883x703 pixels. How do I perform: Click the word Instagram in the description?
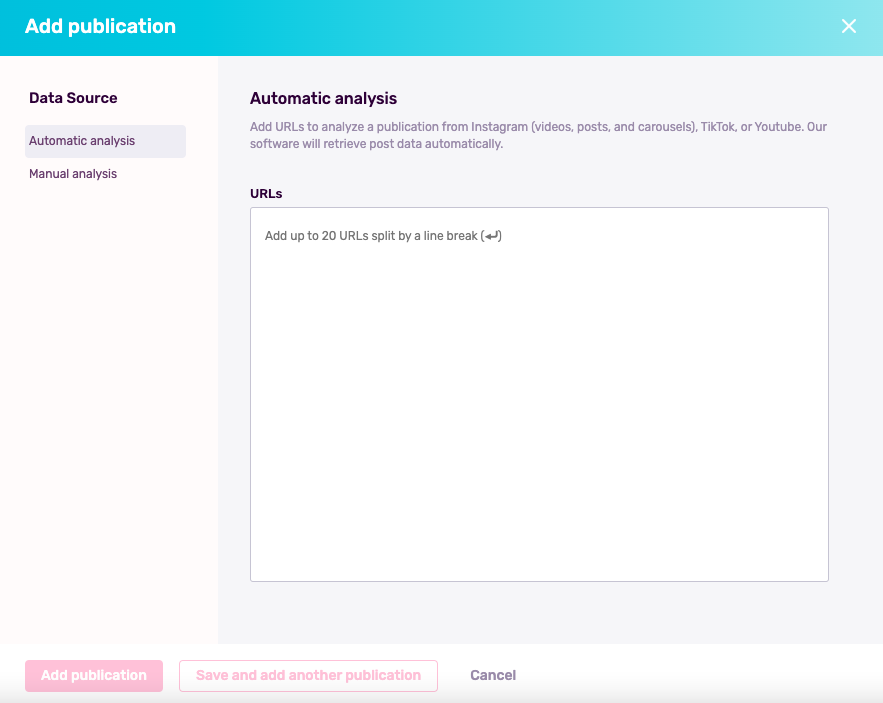pyautogui.click(x=500, y=127)
